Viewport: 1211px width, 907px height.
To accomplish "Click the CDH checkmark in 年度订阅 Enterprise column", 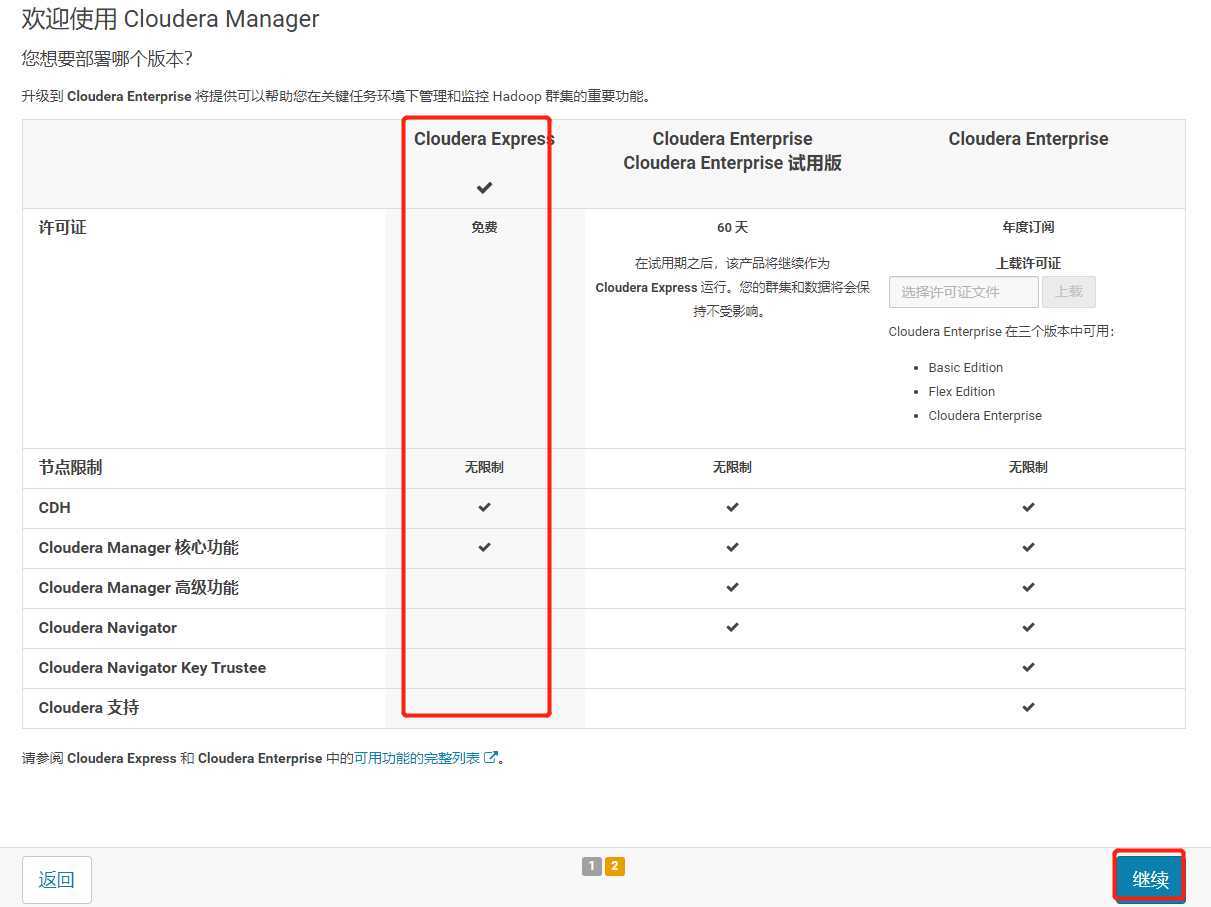I will point(1028,507).
